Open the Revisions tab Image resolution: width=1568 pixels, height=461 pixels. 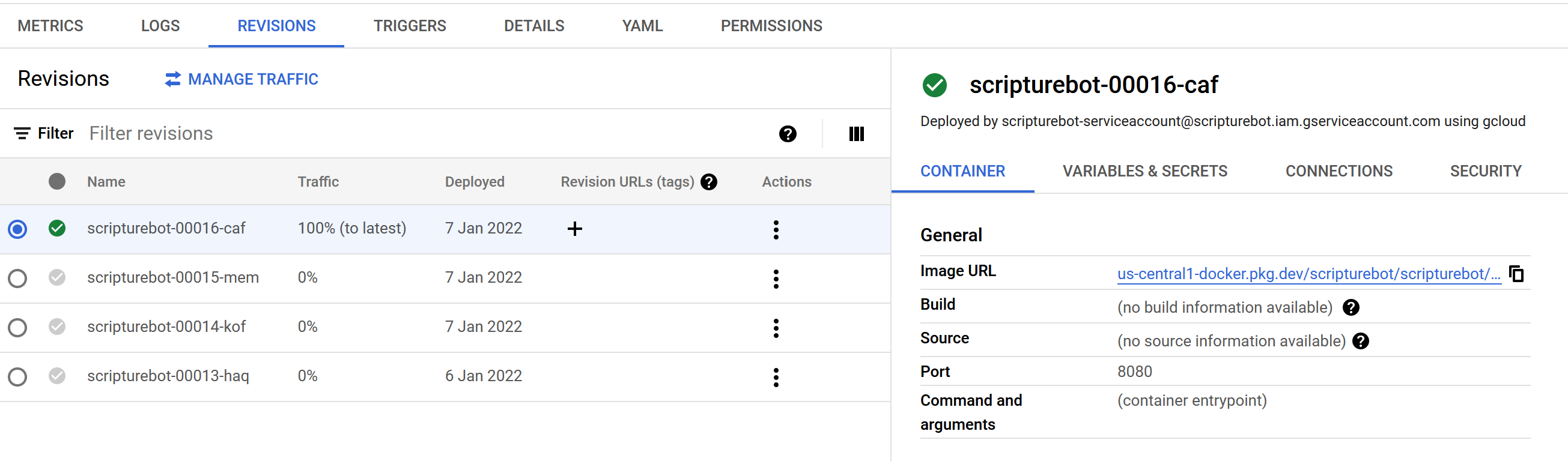(276, 26)
